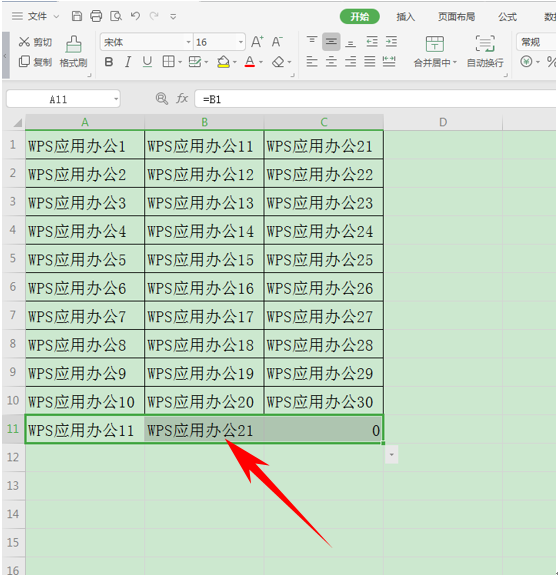Screen dimensions: 558x578
Task: Apply yellow fill color
Action: (x=223, y=62)
